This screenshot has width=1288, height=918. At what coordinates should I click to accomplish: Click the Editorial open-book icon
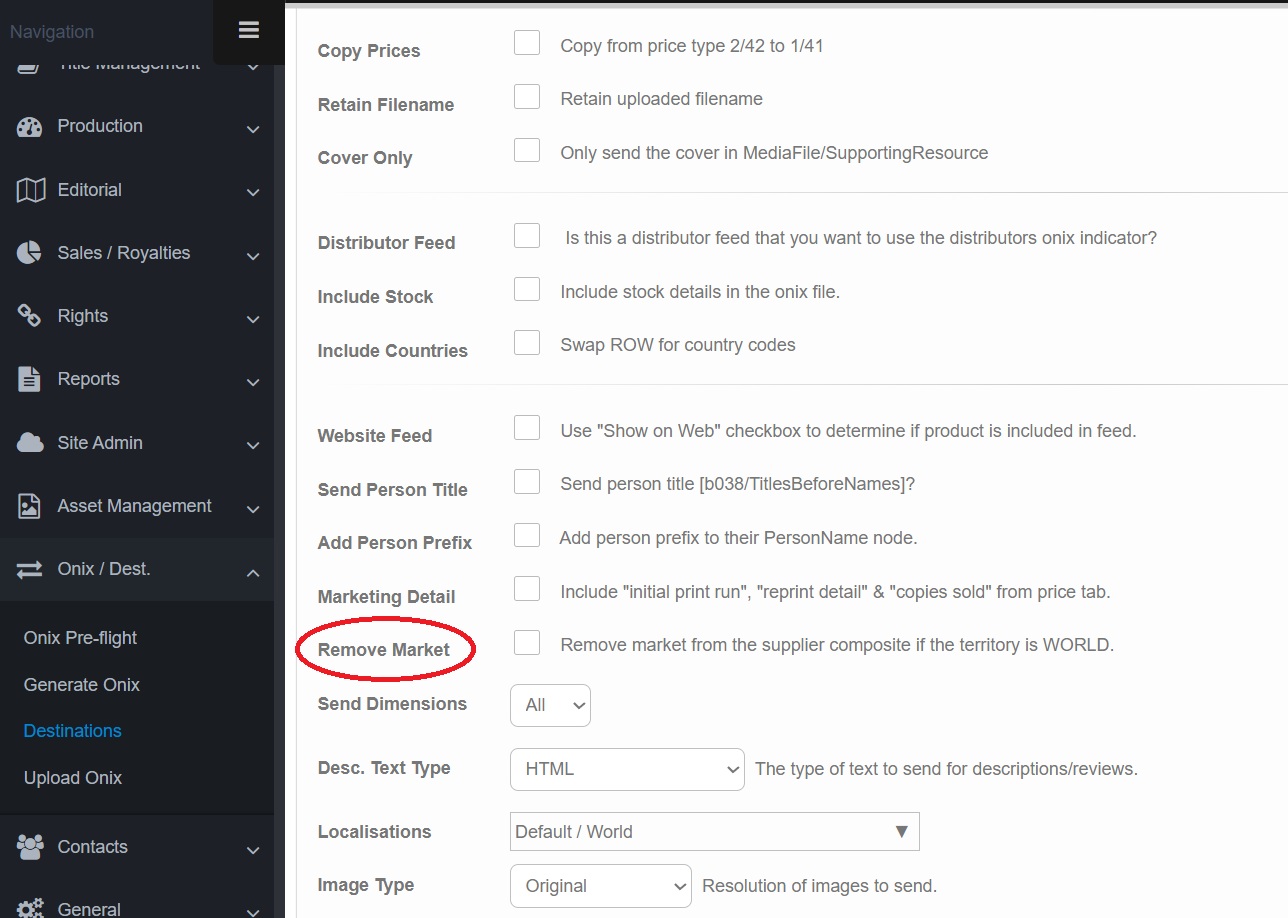pos(30,190)
